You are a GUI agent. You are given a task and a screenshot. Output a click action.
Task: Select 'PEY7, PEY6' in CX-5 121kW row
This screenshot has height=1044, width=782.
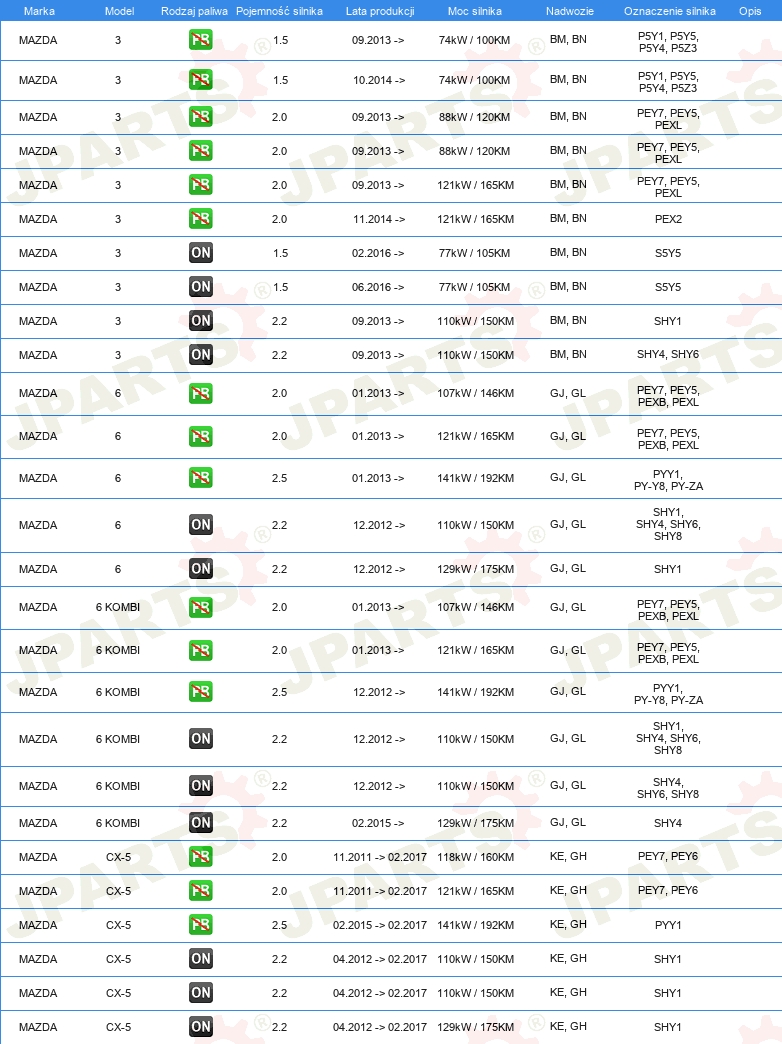(x=668, y=890)
